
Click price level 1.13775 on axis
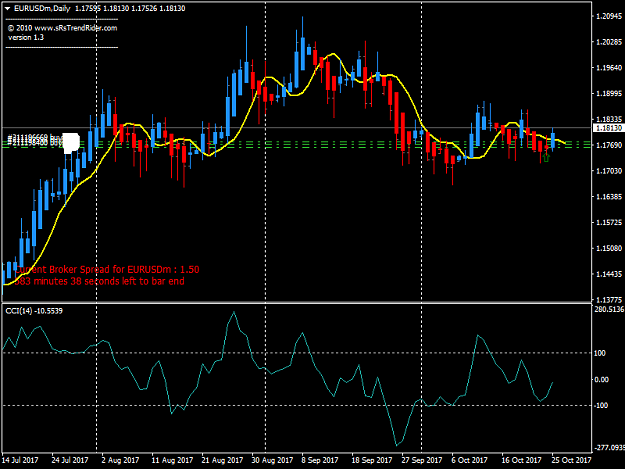(608, 300)
